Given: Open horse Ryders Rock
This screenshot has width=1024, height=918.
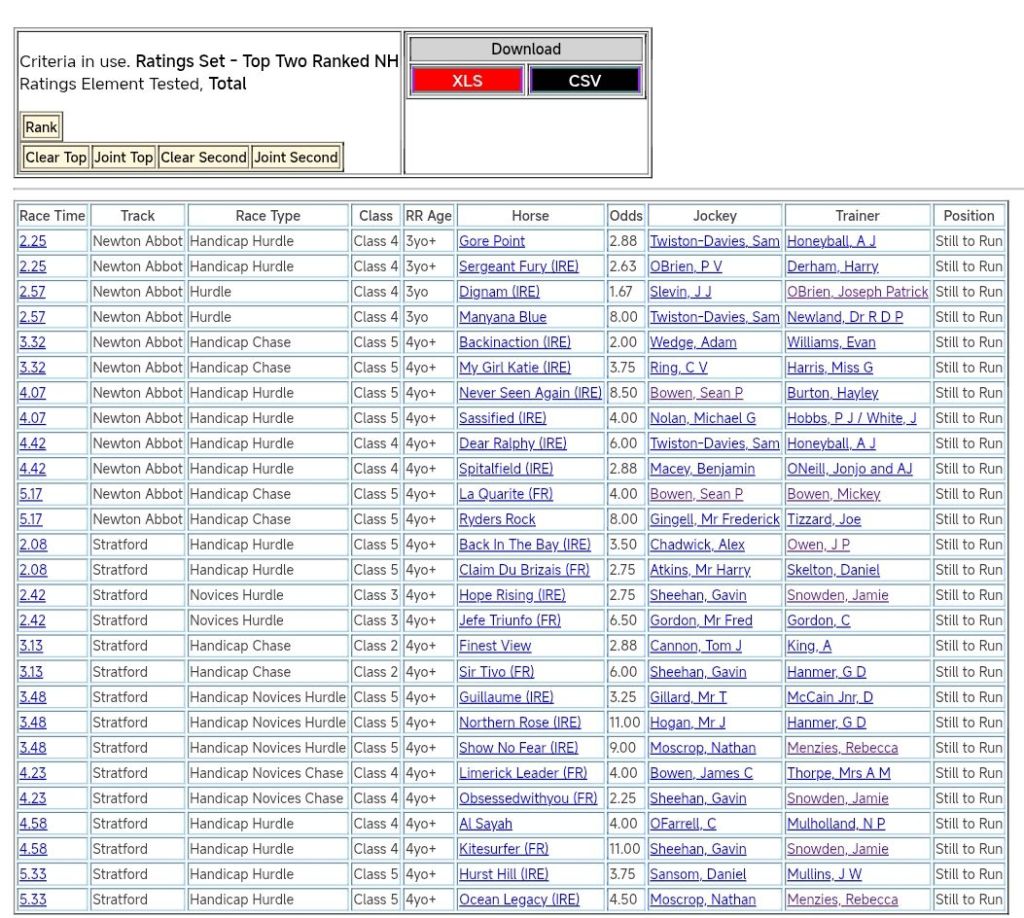Looking at the screenshot, I should click(x=497, y=519).
